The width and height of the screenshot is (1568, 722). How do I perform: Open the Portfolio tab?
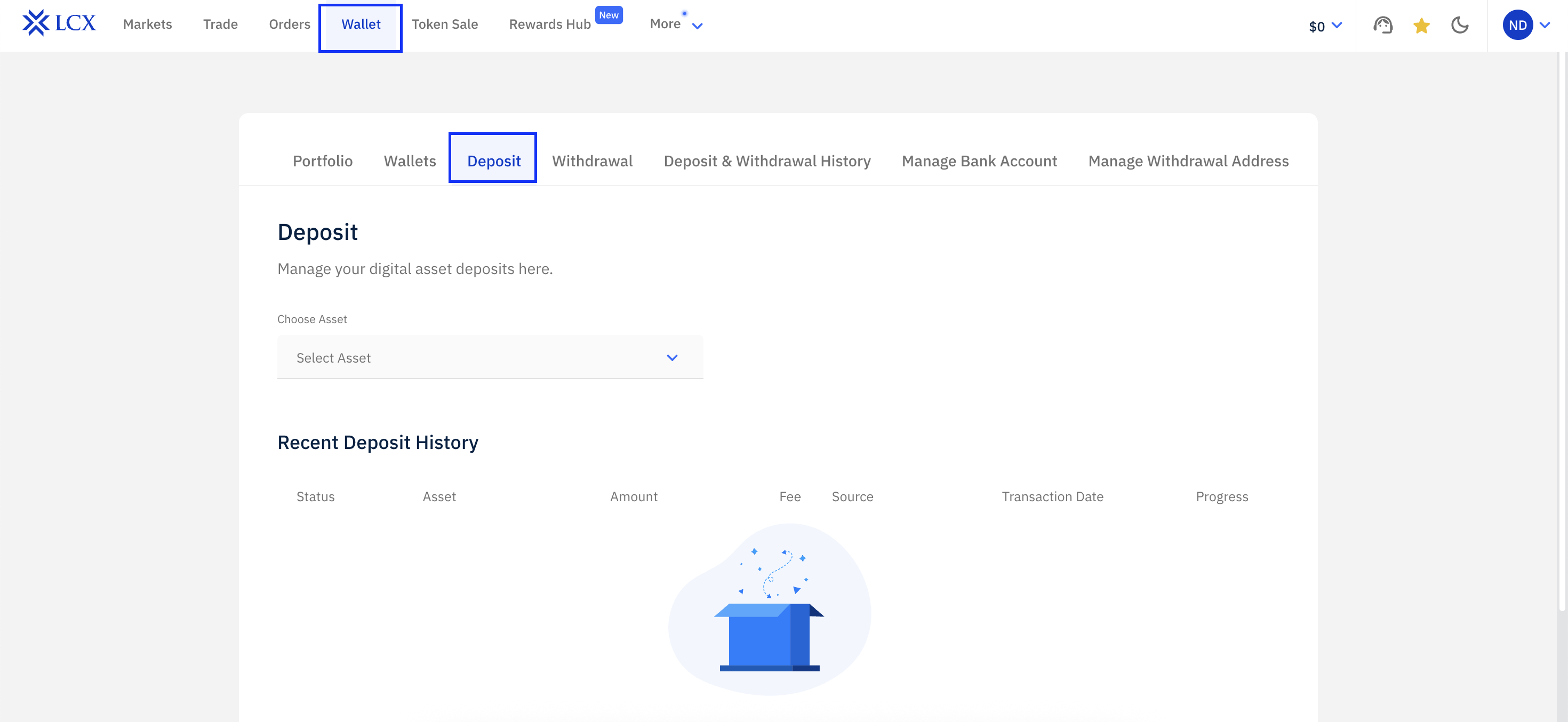pyautogui.click(x=323, y=161)
